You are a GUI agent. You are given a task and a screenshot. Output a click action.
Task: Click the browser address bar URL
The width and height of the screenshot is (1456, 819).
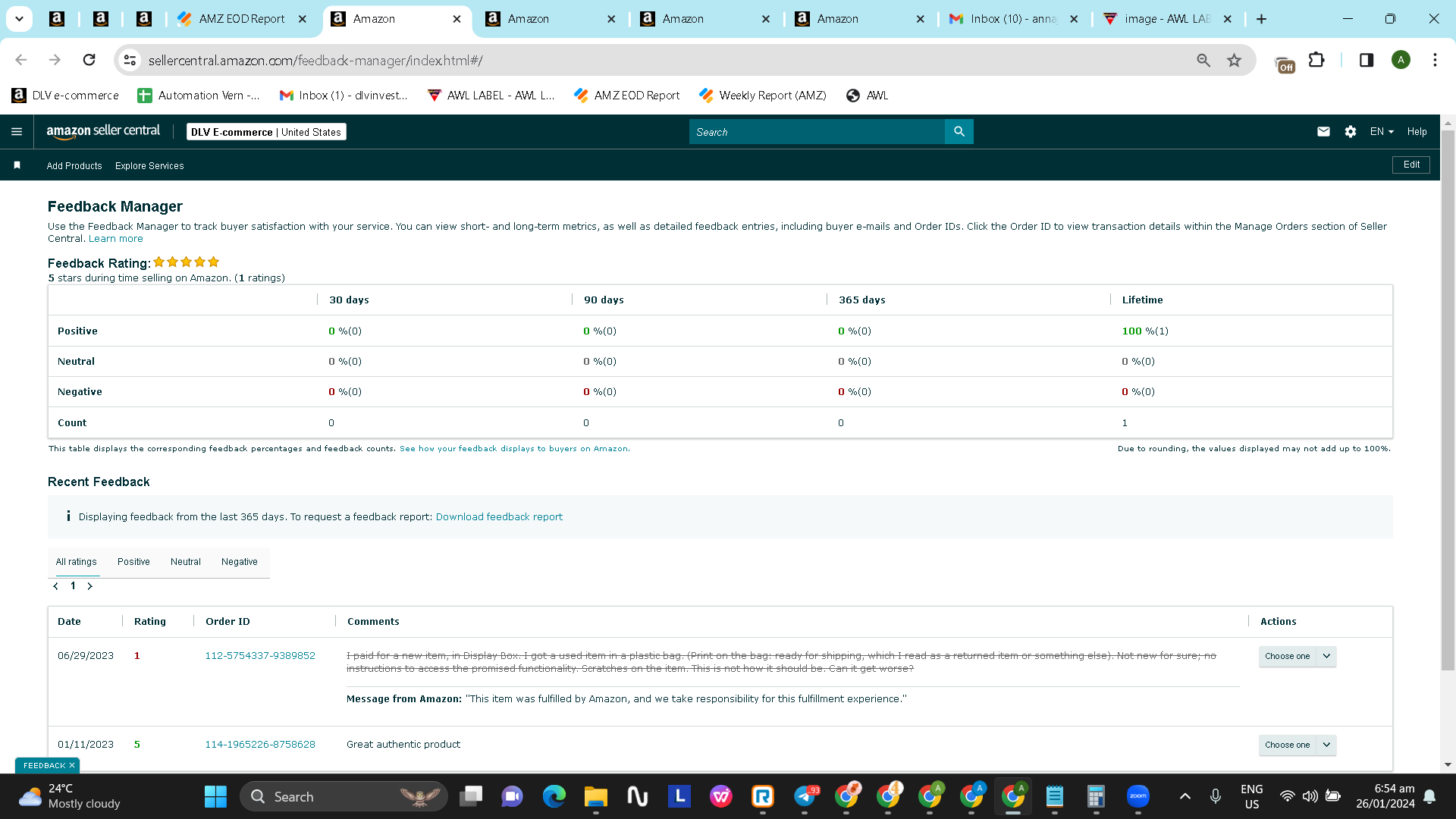click(315, 60)
